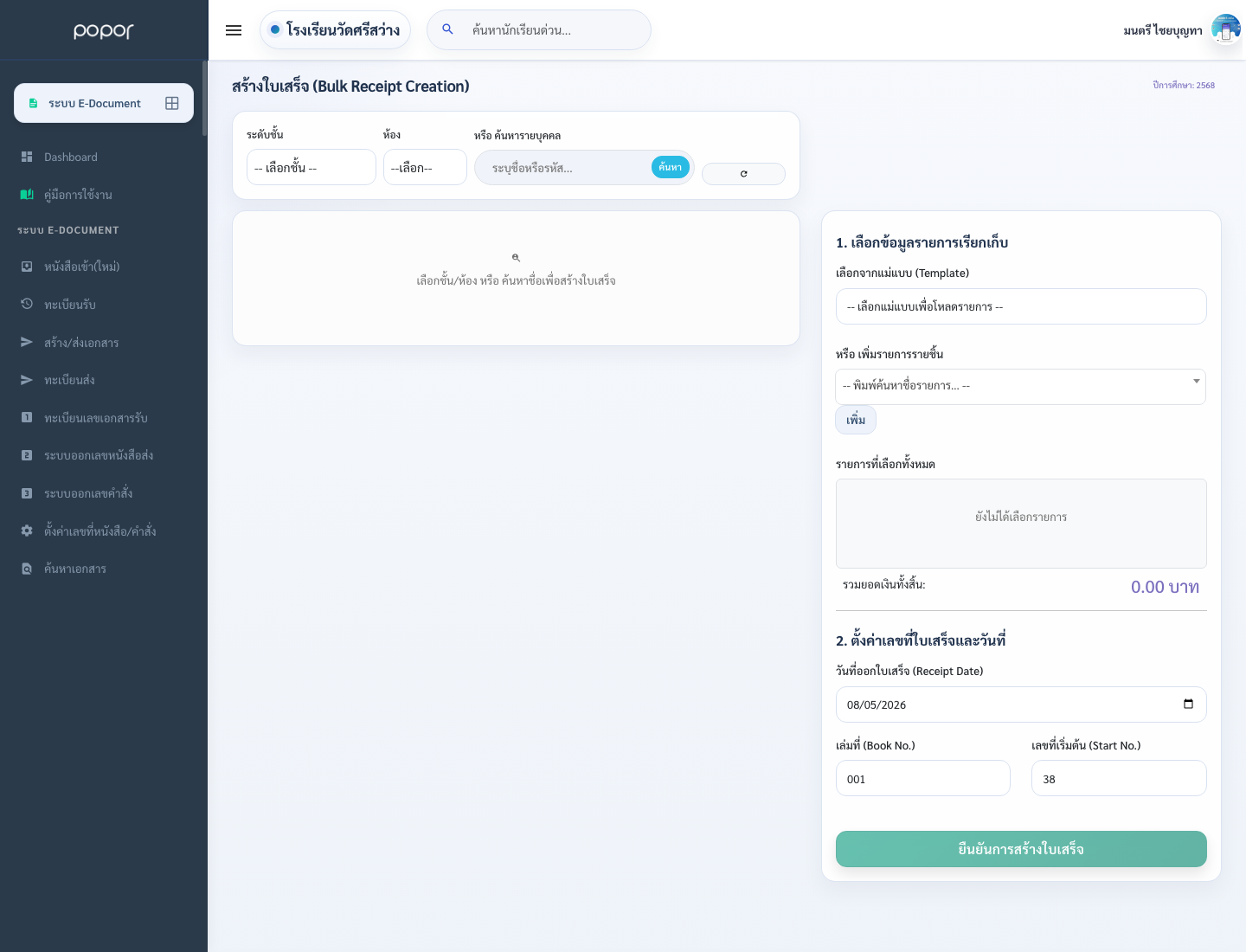Click the gear icon for ตั้งค่าเลขที่หนังสือ/คำสั่ง
The height and width of the screenshot is (952, 1246).
27,531
